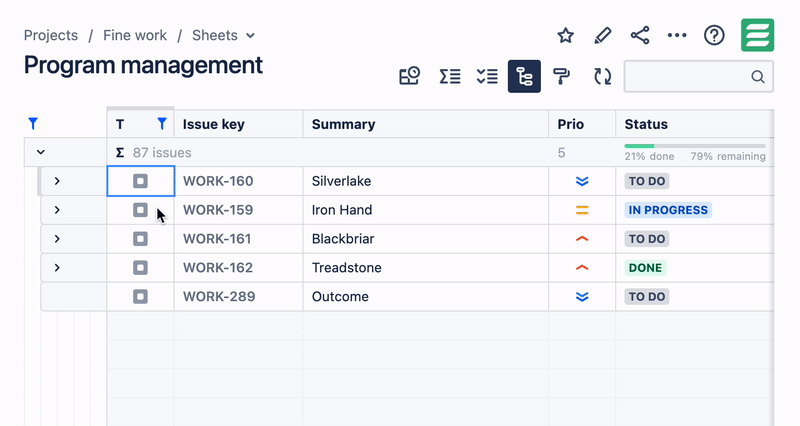Star this Program management sheet
Image resolution: width=800 pixels, height=426 pixels.
(x=565, y=35)
